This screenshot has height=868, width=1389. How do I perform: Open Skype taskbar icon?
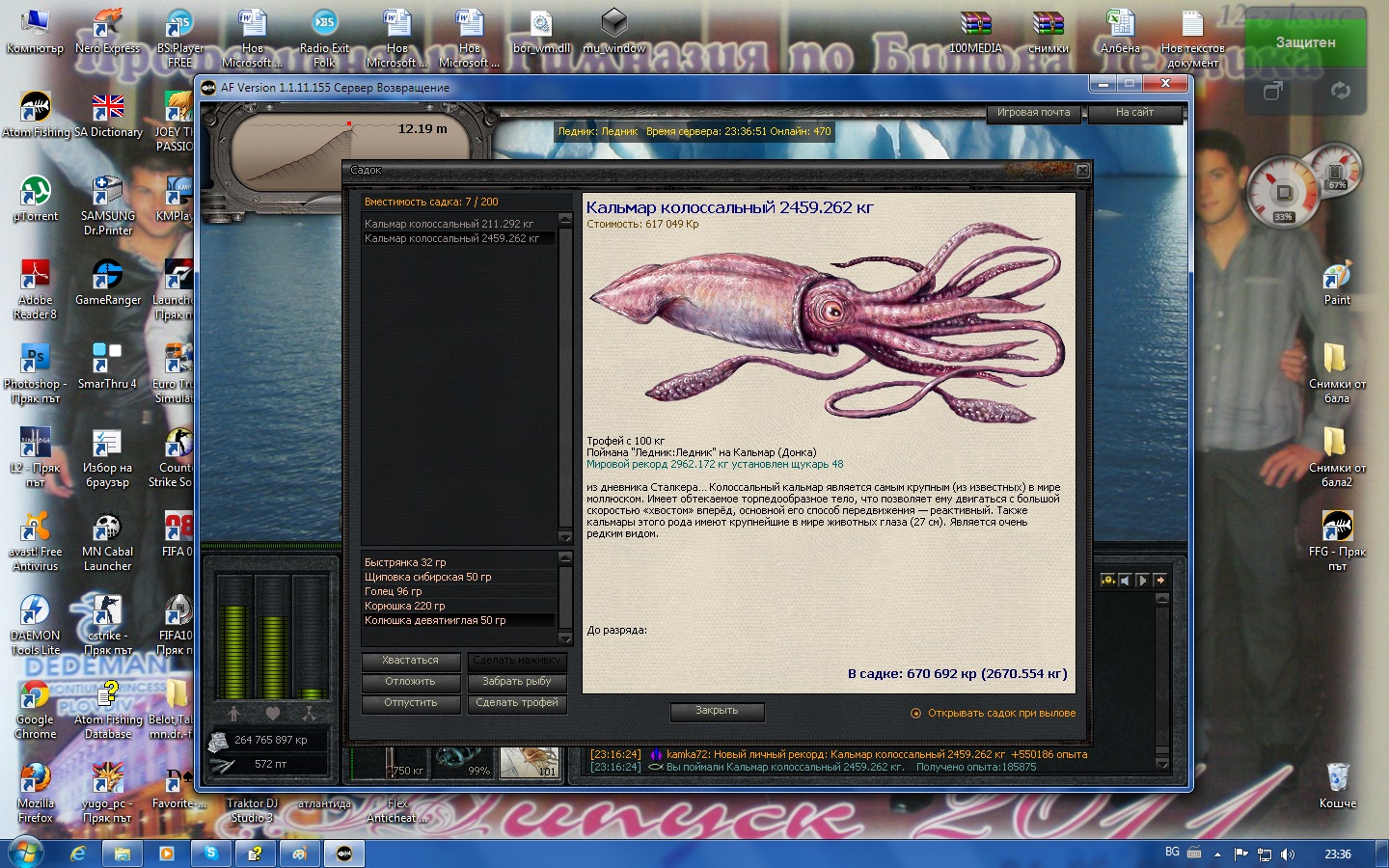(x=210, y=854)
